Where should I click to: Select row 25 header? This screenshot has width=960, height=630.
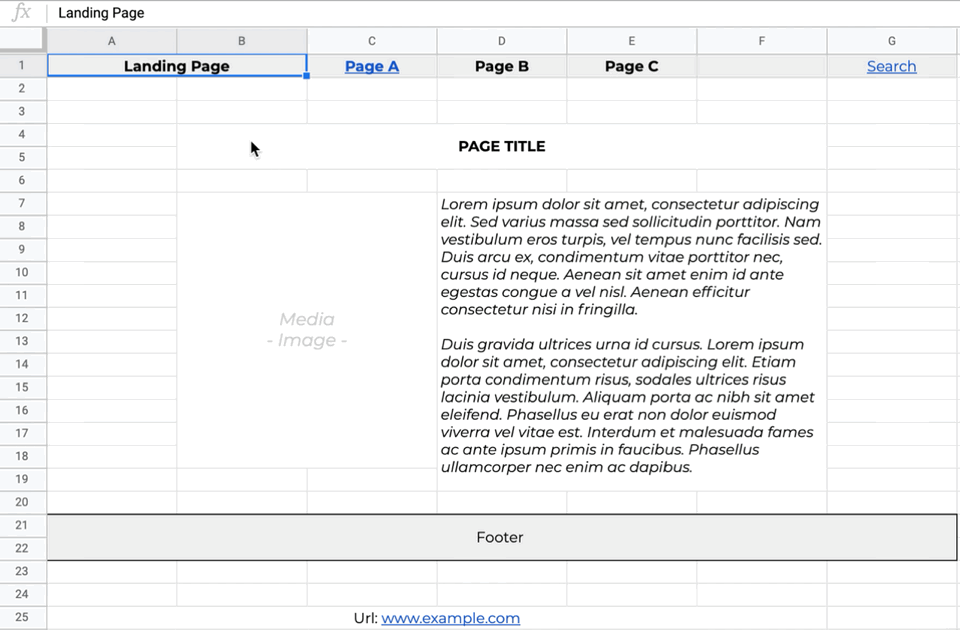(x=22, y=617)
